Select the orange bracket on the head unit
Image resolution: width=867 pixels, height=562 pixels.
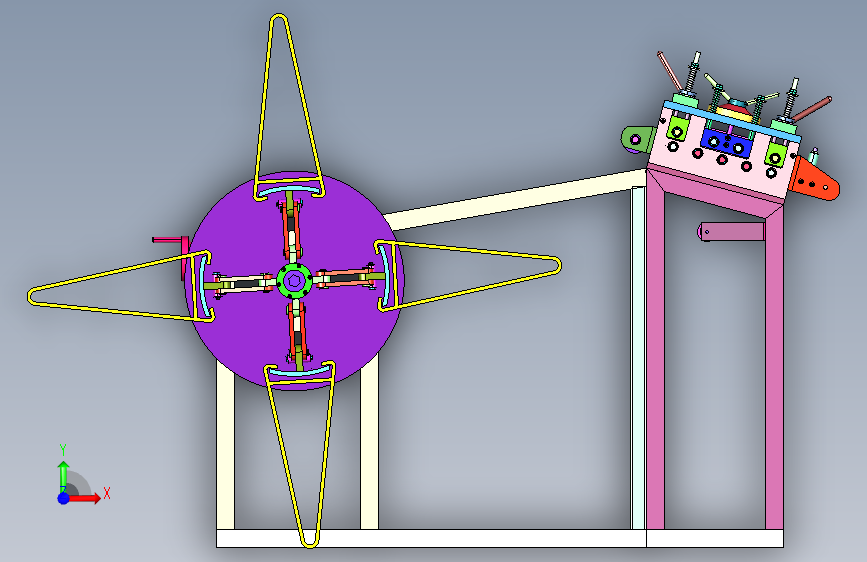pyautogui.click(x=815, y=180)
